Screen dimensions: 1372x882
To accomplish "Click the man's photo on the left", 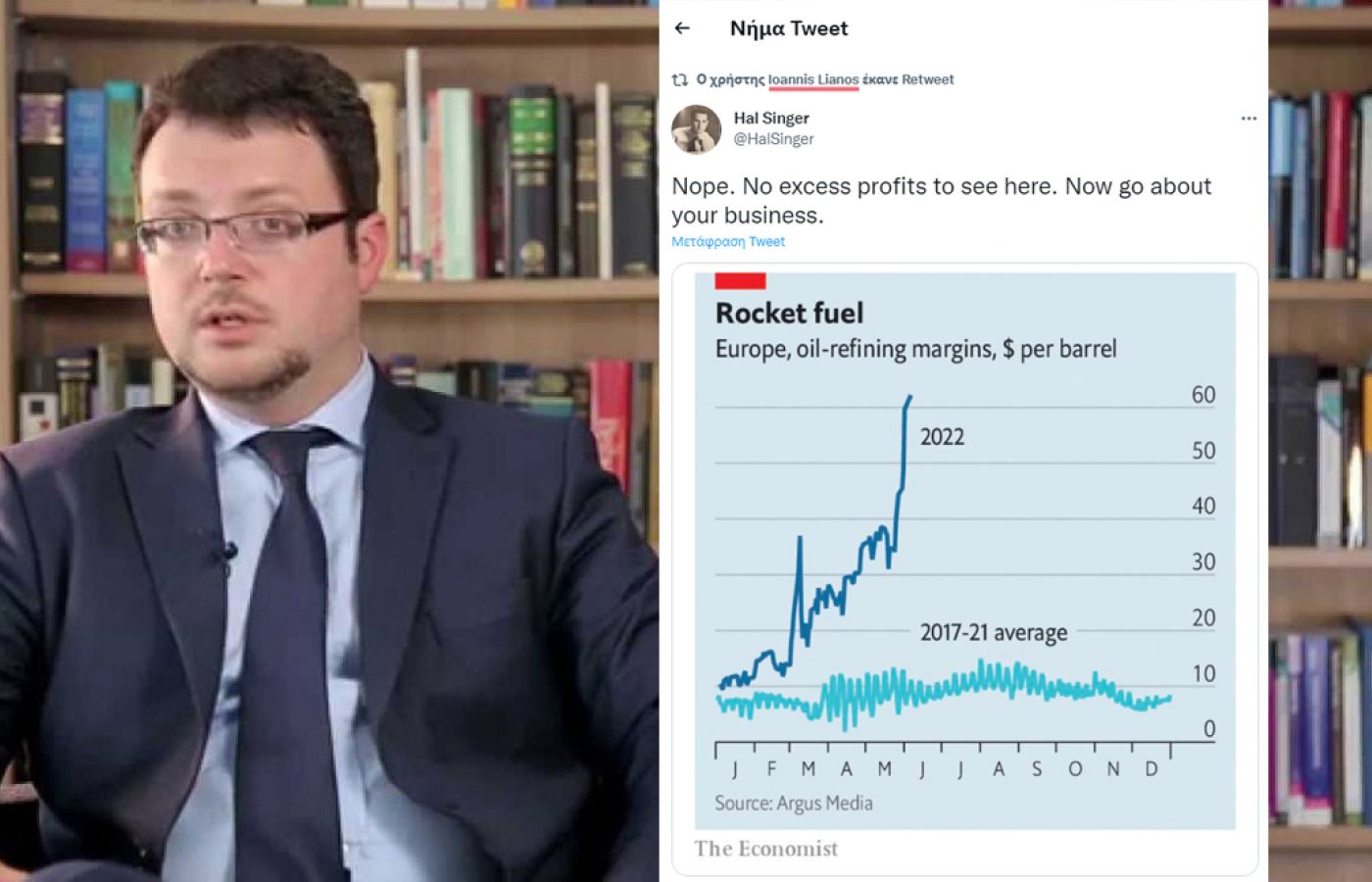I will [329, 441].
